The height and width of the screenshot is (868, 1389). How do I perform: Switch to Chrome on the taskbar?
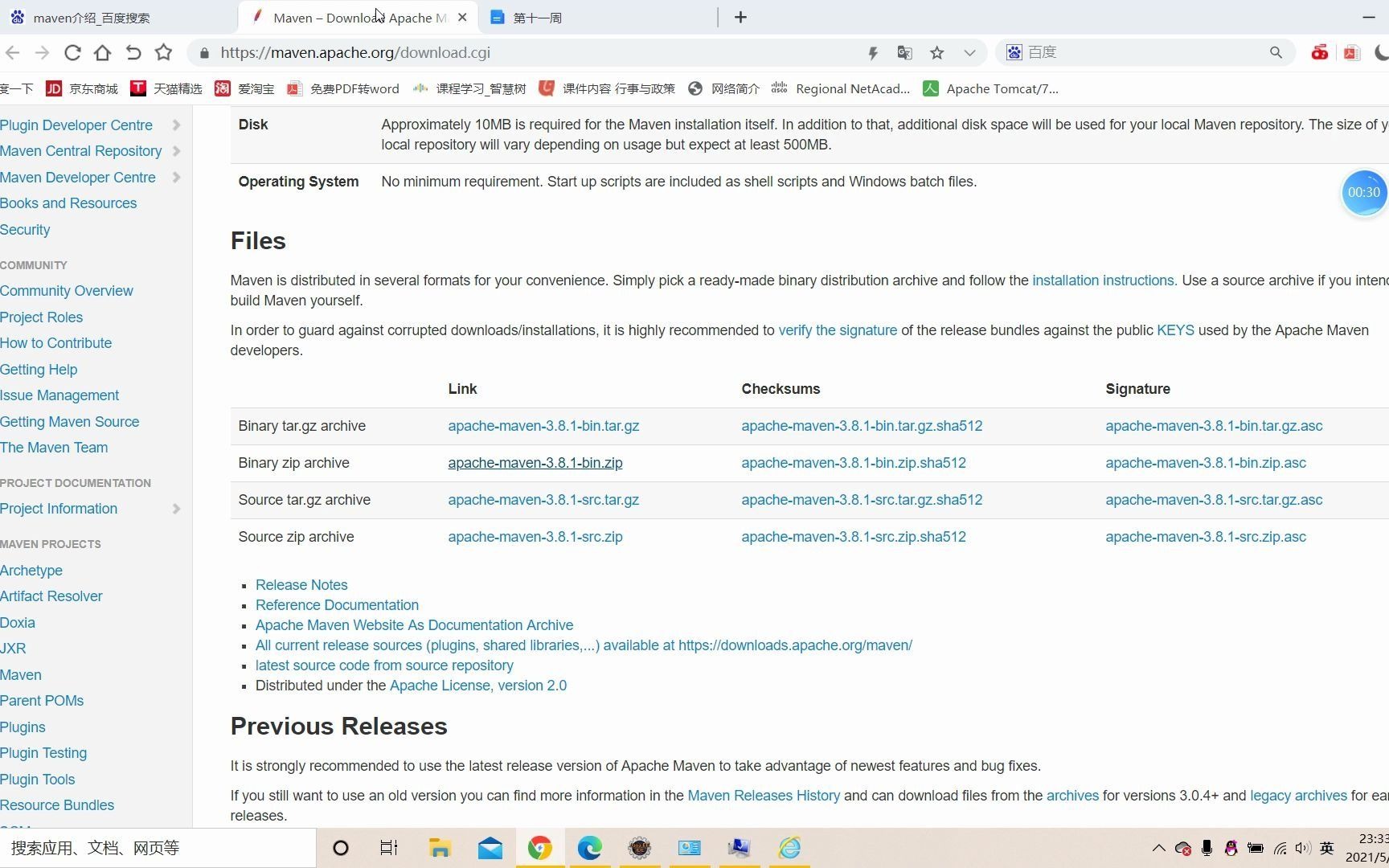click(539, 848)
